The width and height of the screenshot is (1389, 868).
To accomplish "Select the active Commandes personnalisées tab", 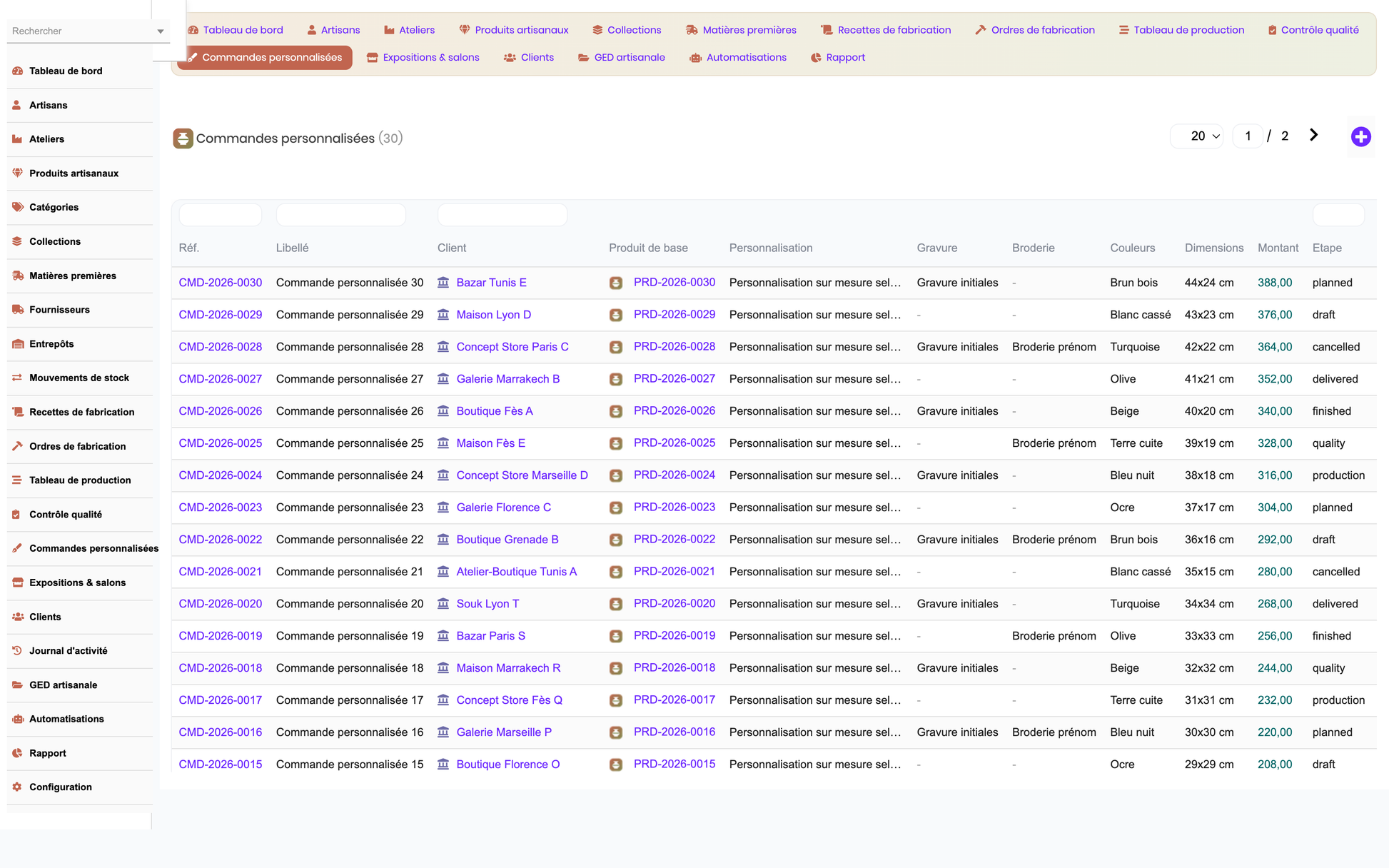I will click(x=265, y=57).
